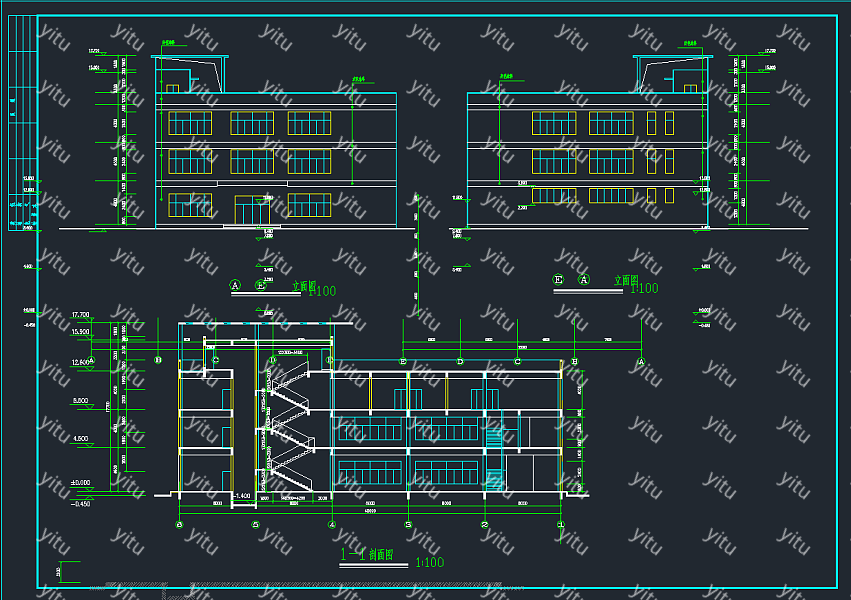Click the 立面图 title under left elevation

(303, 286)
